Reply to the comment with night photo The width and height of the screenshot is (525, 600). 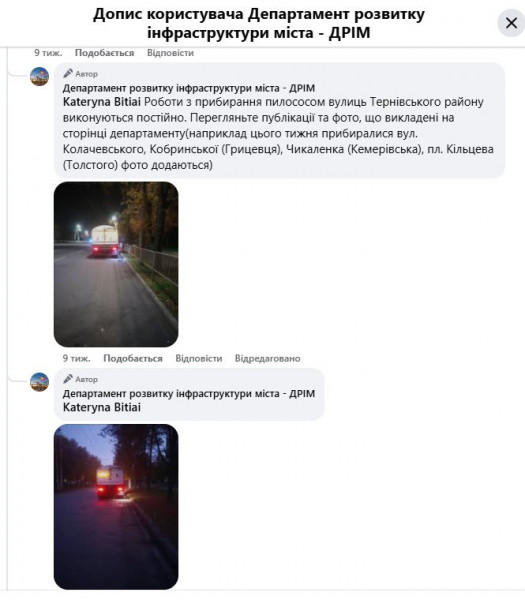(199, 359)
